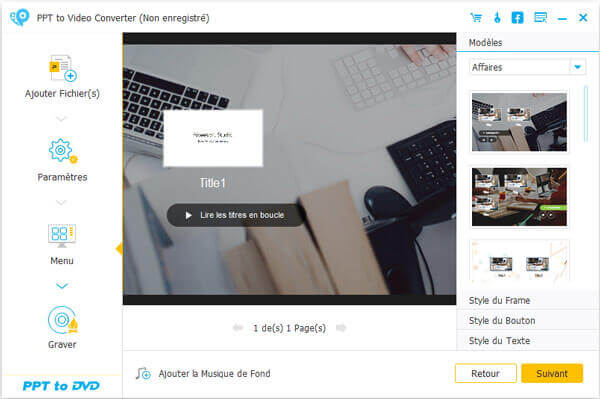Click 'Ajouter la Musique de Fond' link

pyautogui.click(x=214, y=373)
